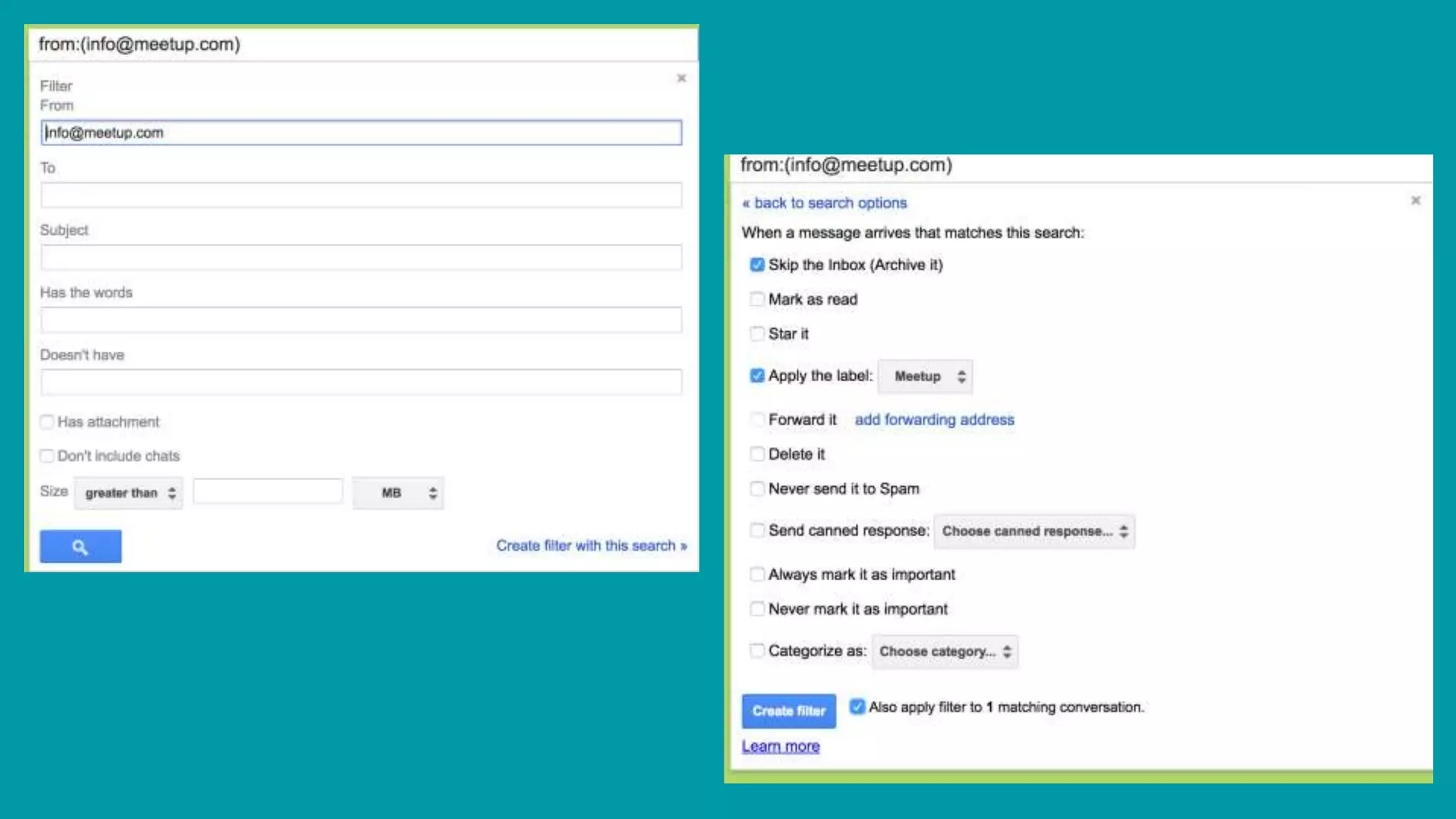Enable Mark as read option
Screen dimensions: 1456x819
pos(757,299)
